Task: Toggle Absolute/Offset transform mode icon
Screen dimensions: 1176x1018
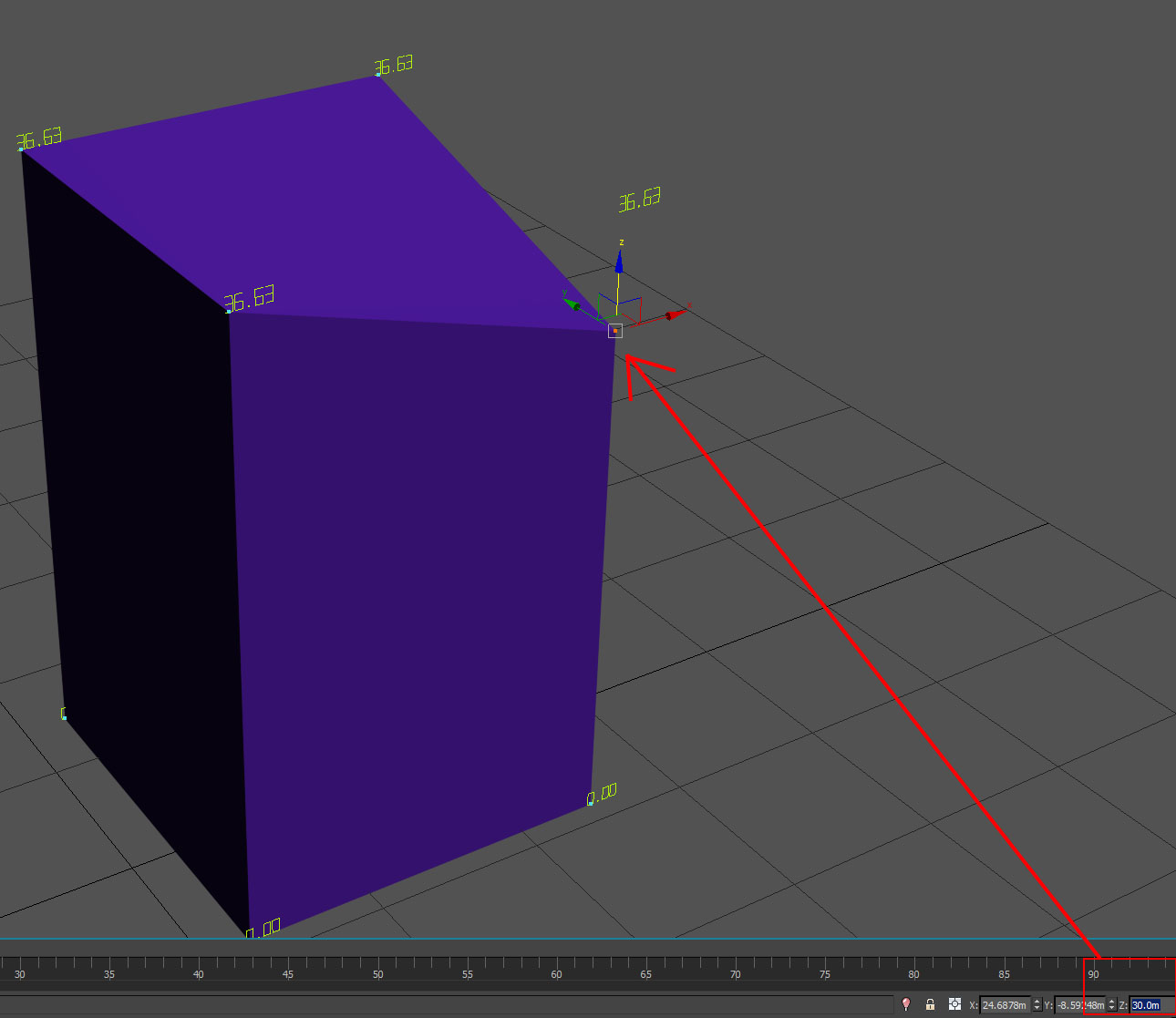Action: coord(954,1004)
